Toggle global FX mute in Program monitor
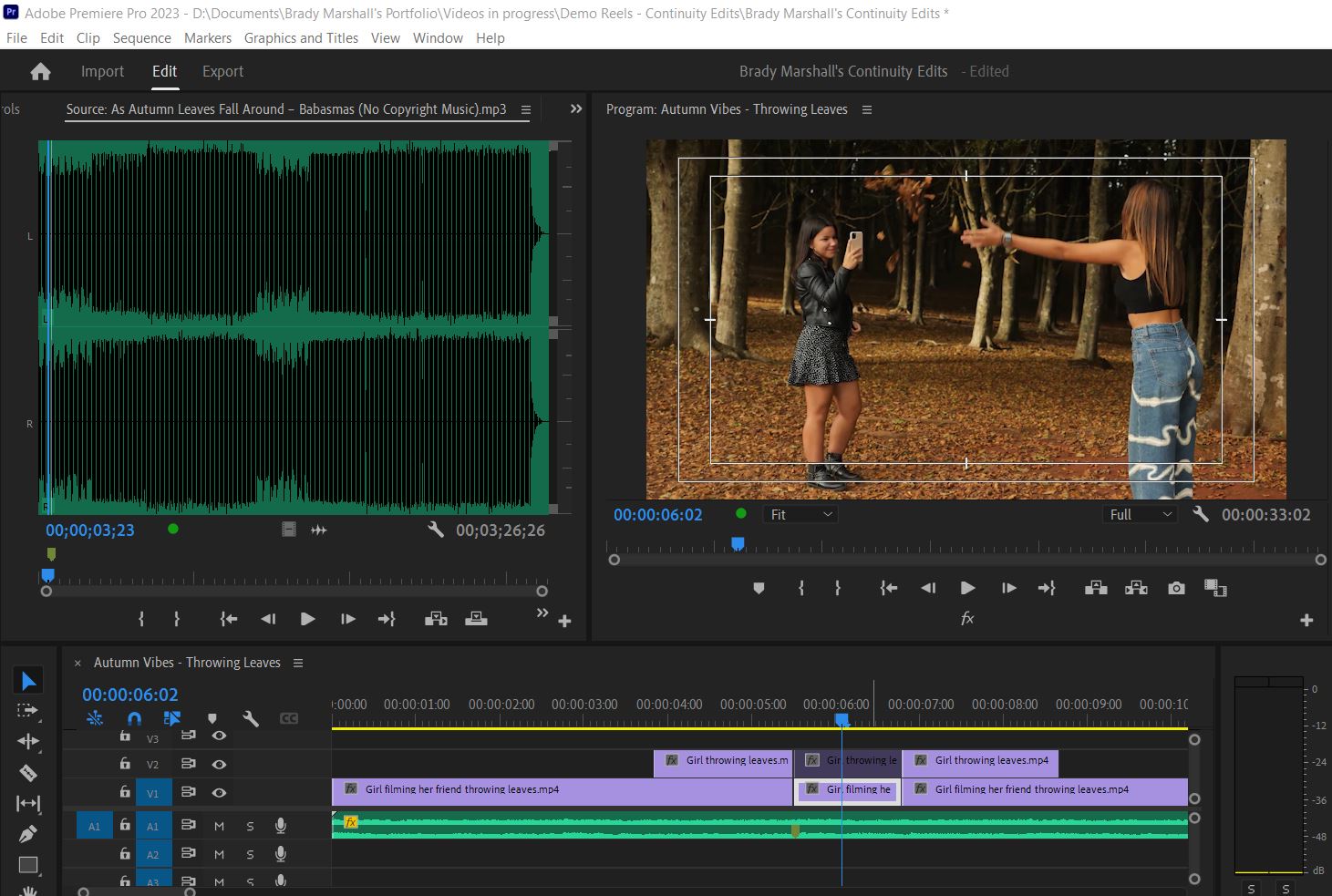 pyautogui.click(x=967, y=618)
